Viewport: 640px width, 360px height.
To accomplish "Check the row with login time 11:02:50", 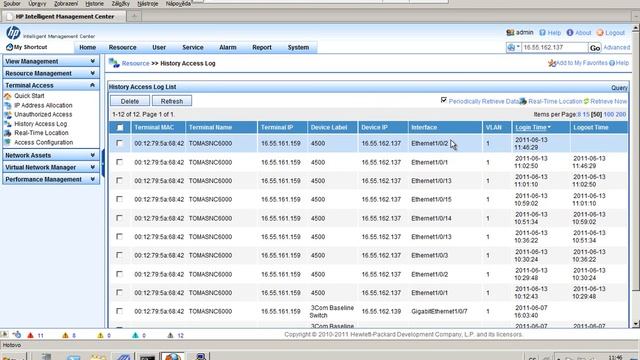I will pyautogui.click(x=119, y=162).
